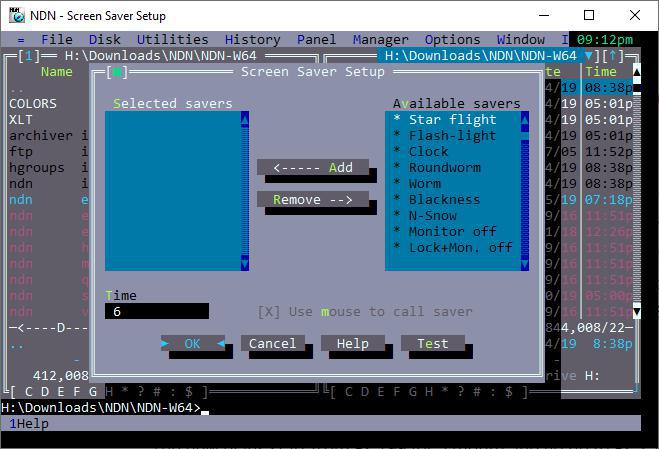
Task: Click the Cancel button
Action: coord(272,343)
